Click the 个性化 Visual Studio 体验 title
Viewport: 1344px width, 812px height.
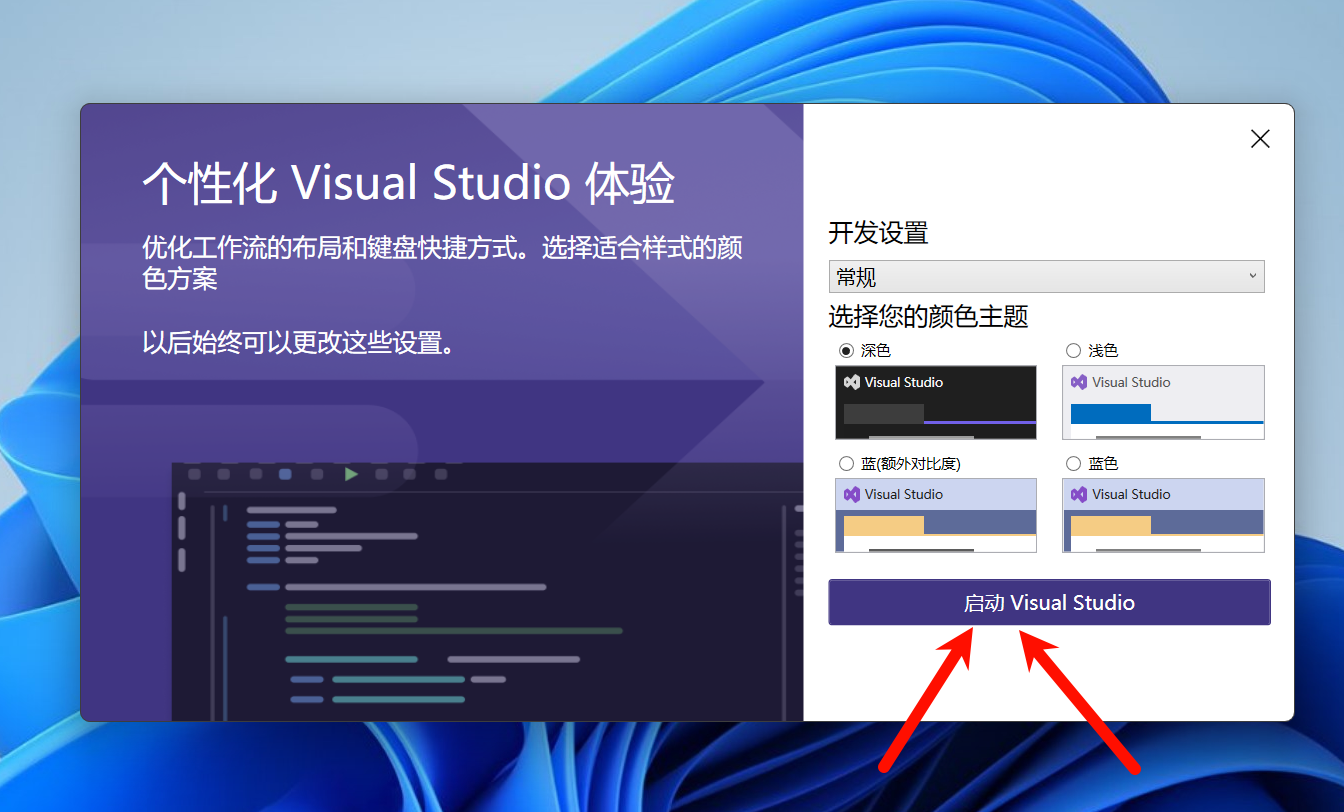[409, 184]
